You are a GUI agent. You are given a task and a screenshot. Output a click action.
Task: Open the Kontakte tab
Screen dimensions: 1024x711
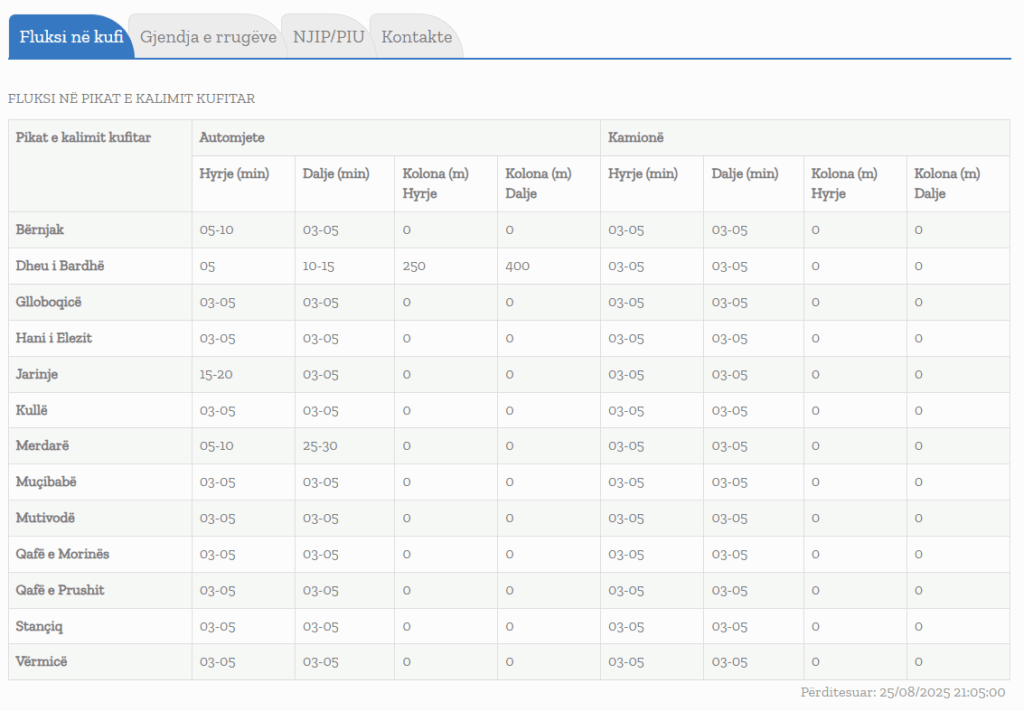(x=417, y=37)
